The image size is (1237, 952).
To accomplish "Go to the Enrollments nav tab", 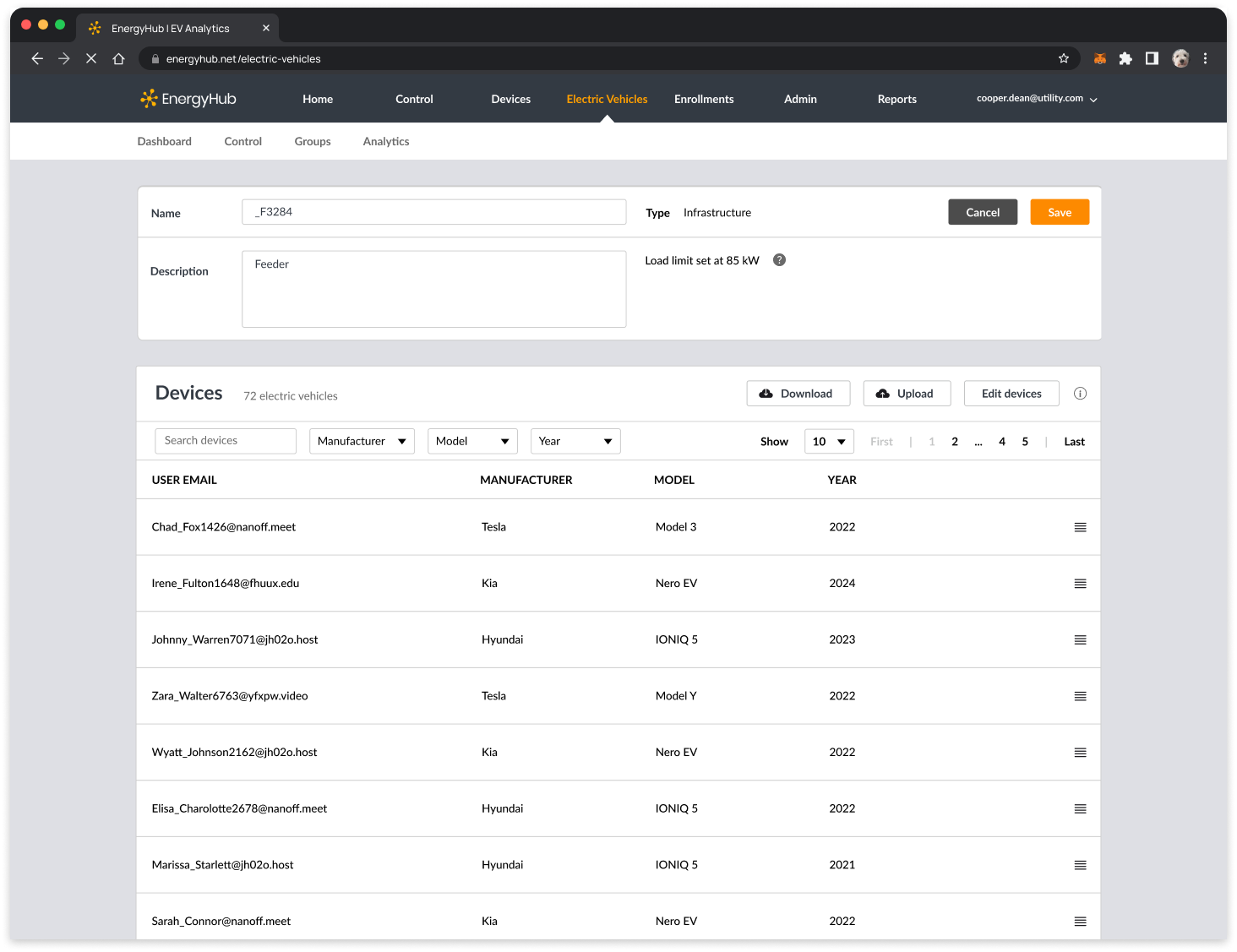I will [x=704, y=99].
